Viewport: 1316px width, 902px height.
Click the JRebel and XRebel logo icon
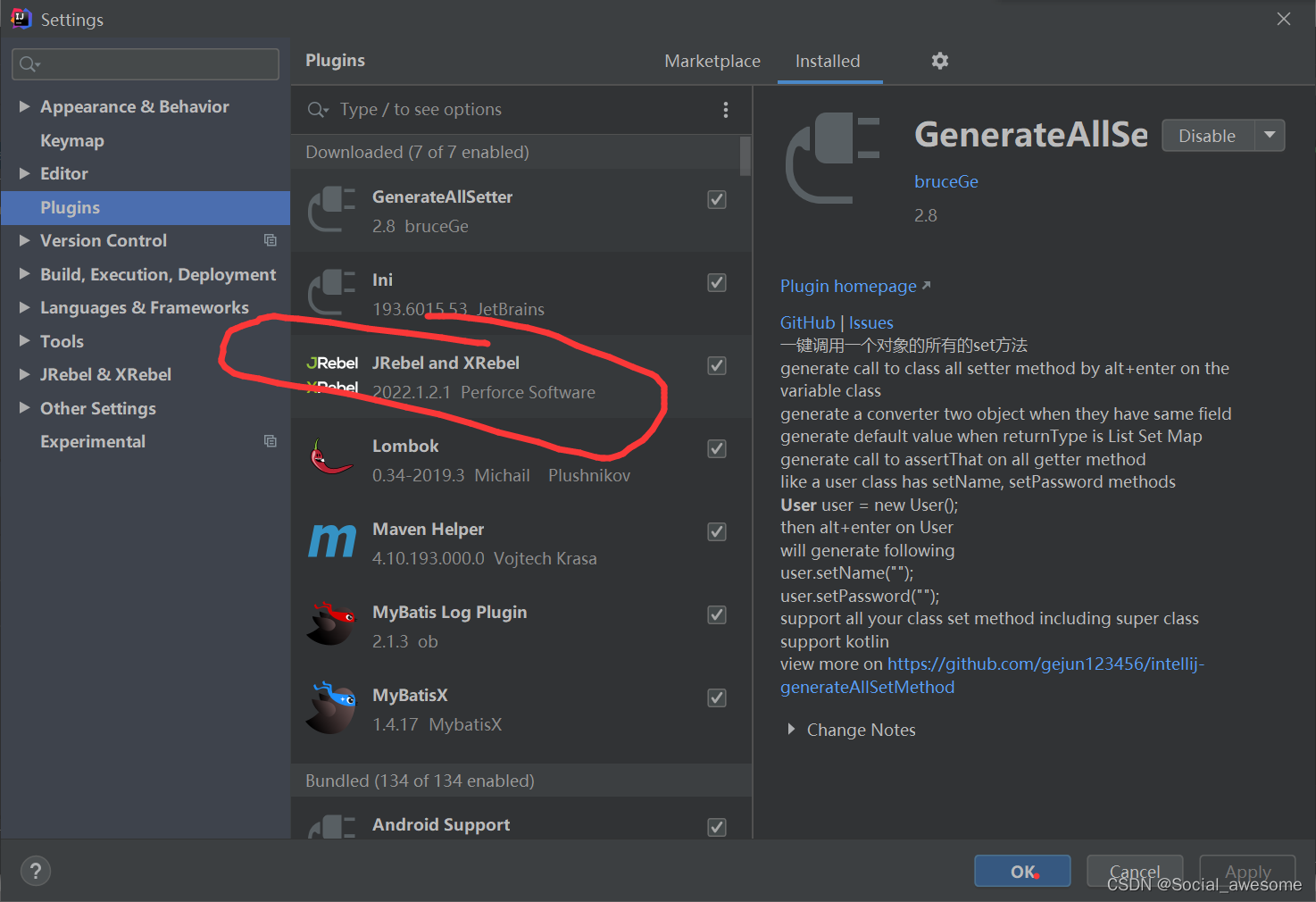point(332,375)
